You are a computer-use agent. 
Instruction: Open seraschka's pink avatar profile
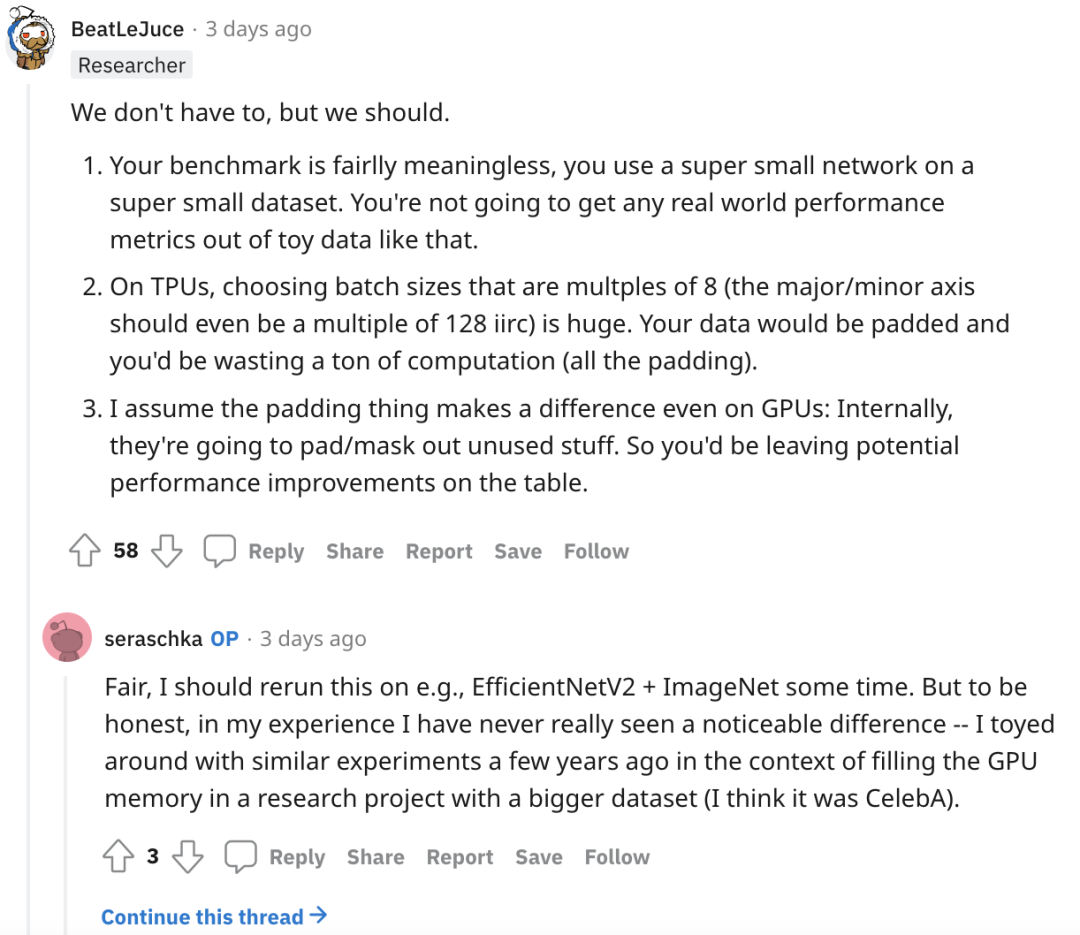(67, 637)
